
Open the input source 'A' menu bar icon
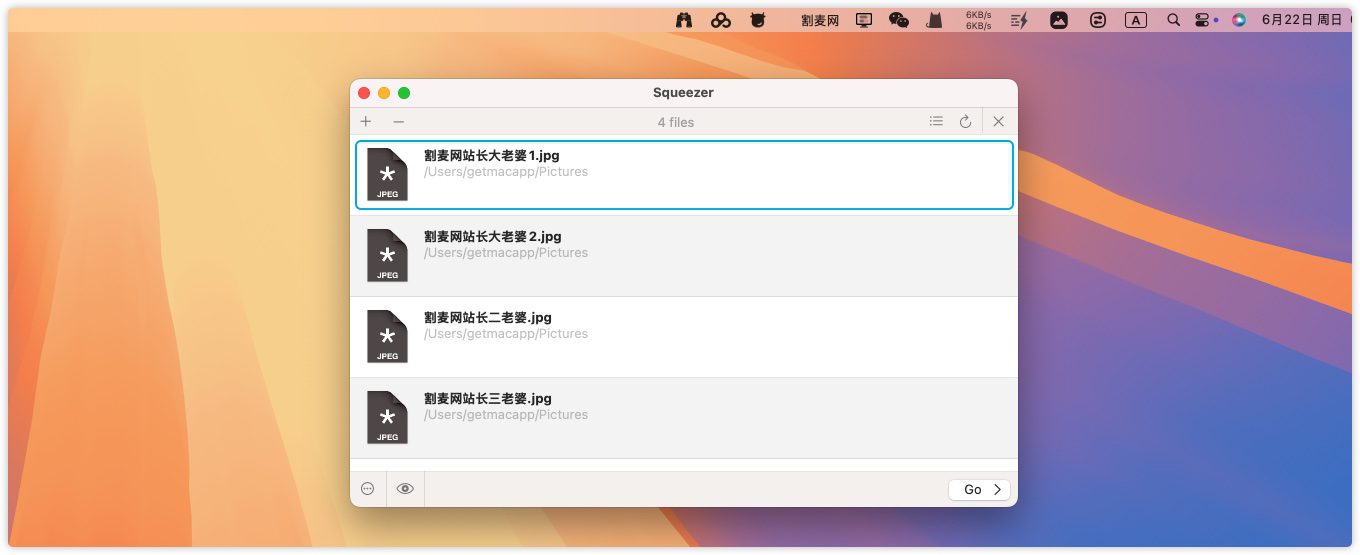(x=1136, y=20)
